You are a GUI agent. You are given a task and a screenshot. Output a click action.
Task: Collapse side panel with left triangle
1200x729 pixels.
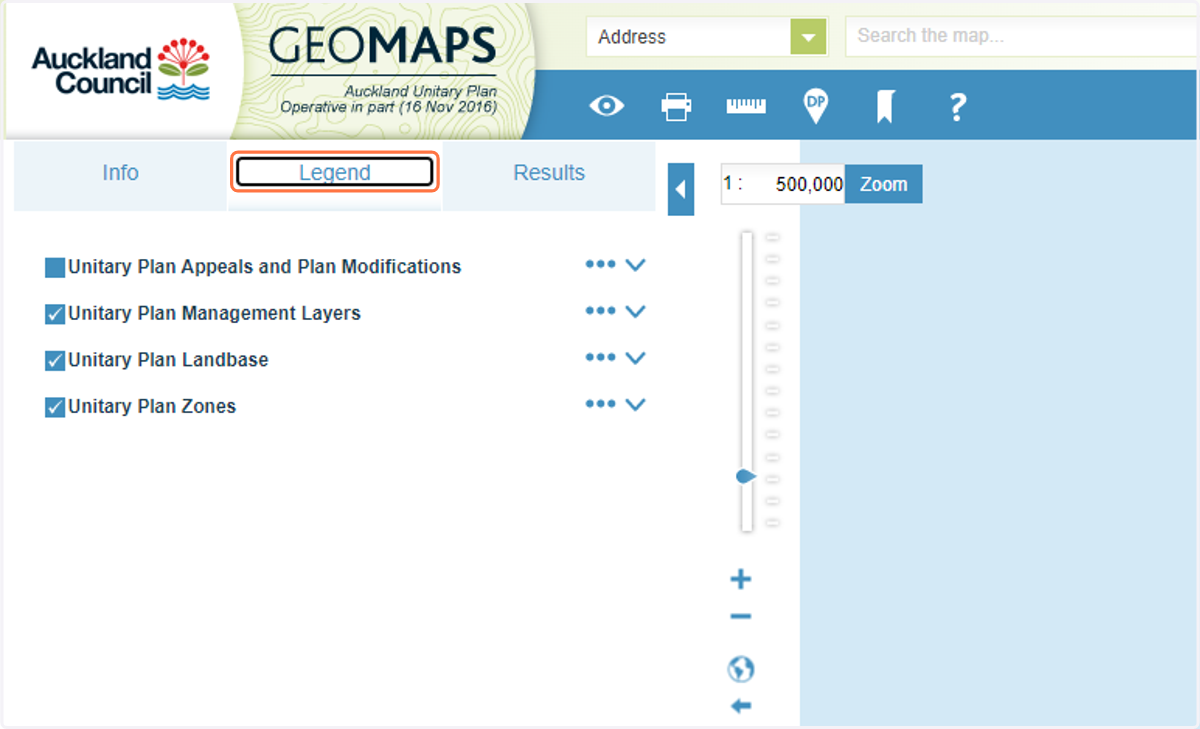click(681, 189)
